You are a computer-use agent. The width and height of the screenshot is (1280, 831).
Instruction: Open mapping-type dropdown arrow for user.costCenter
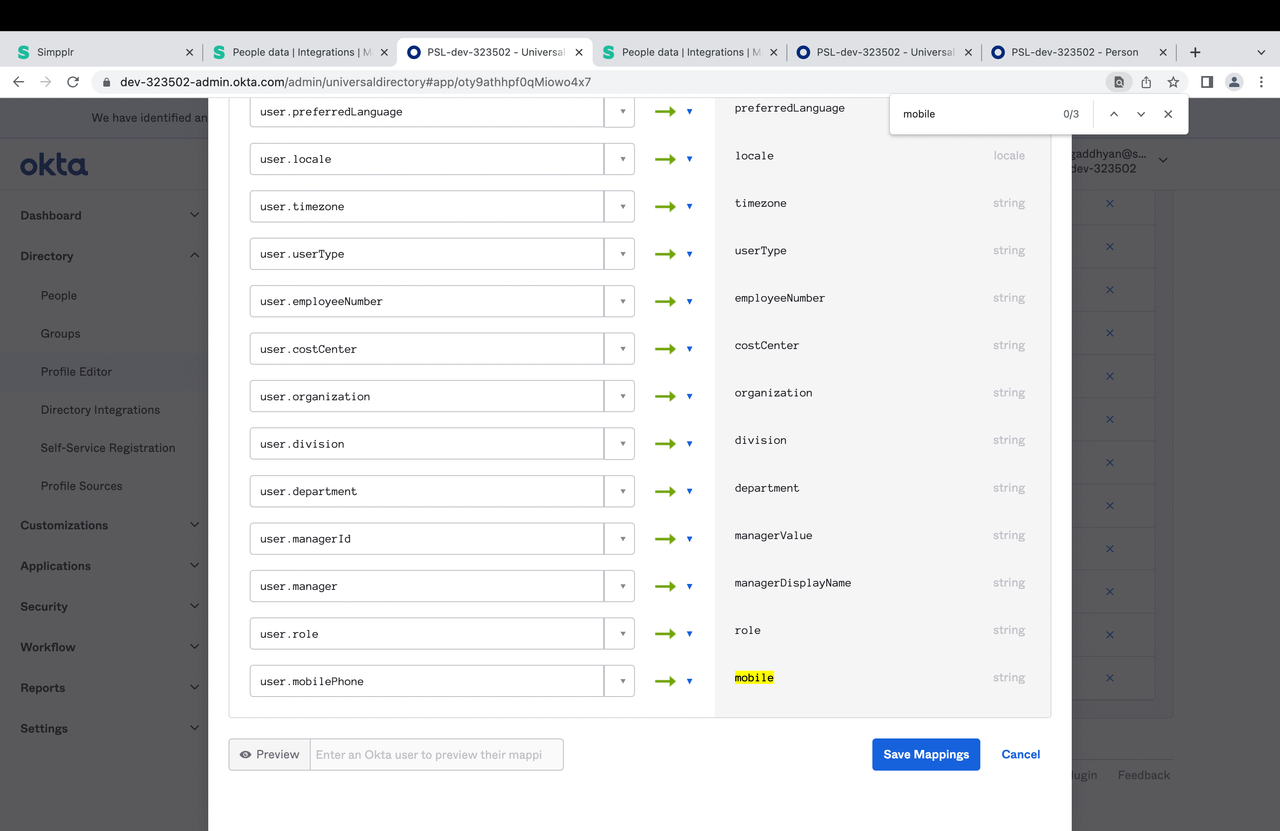click(689, 350)
